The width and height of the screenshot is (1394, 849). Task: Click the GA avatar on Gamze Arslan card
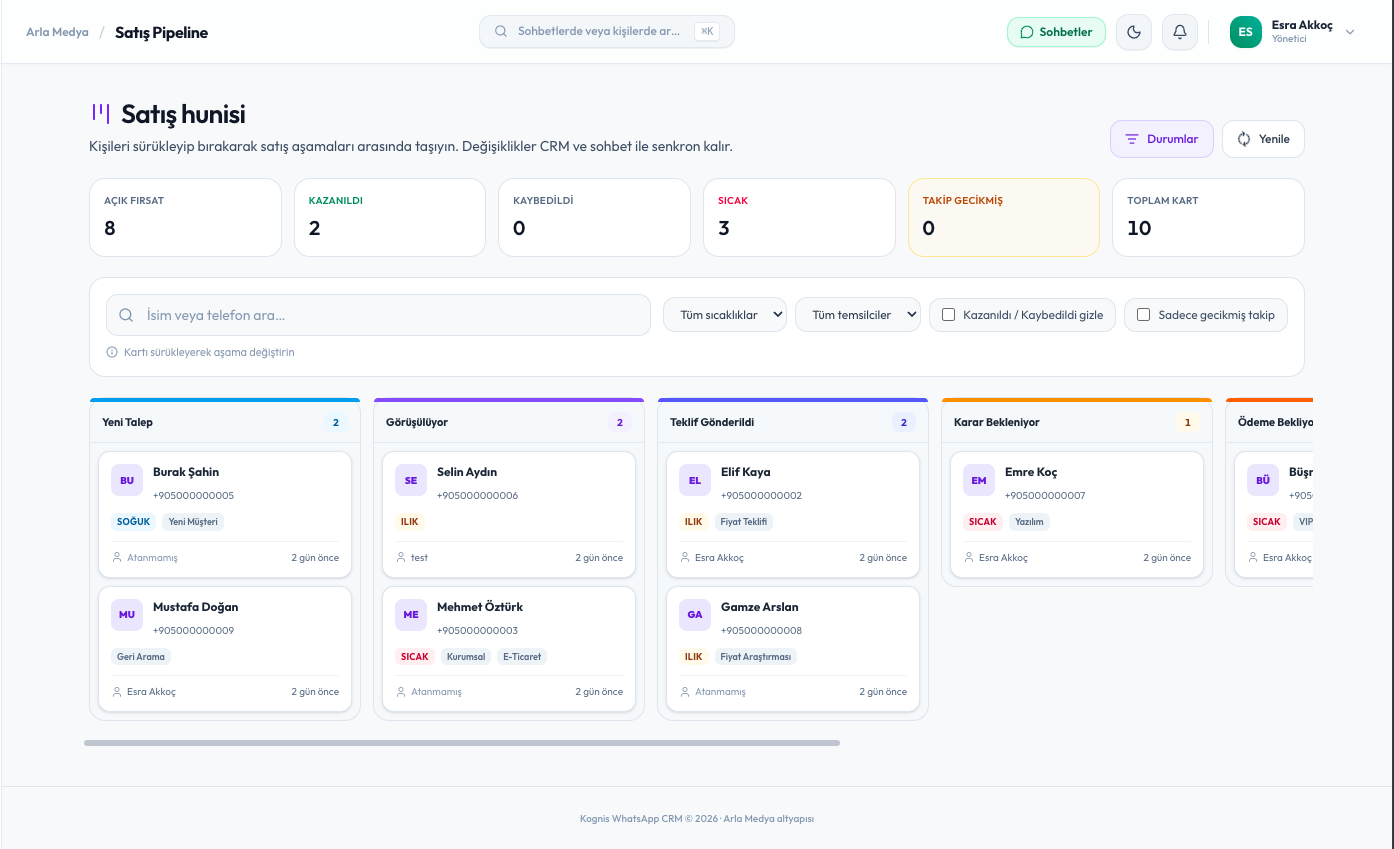[695, 615]
